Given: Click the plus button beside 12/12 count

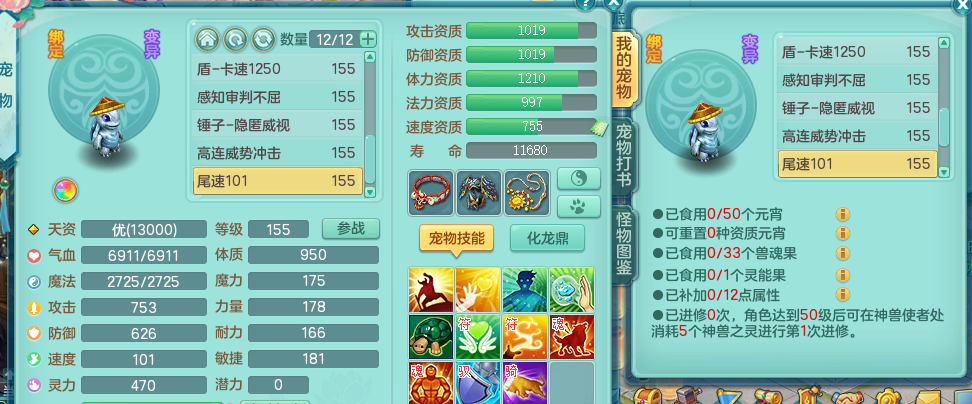Looking at the screenshot, I should coord(368,40).
